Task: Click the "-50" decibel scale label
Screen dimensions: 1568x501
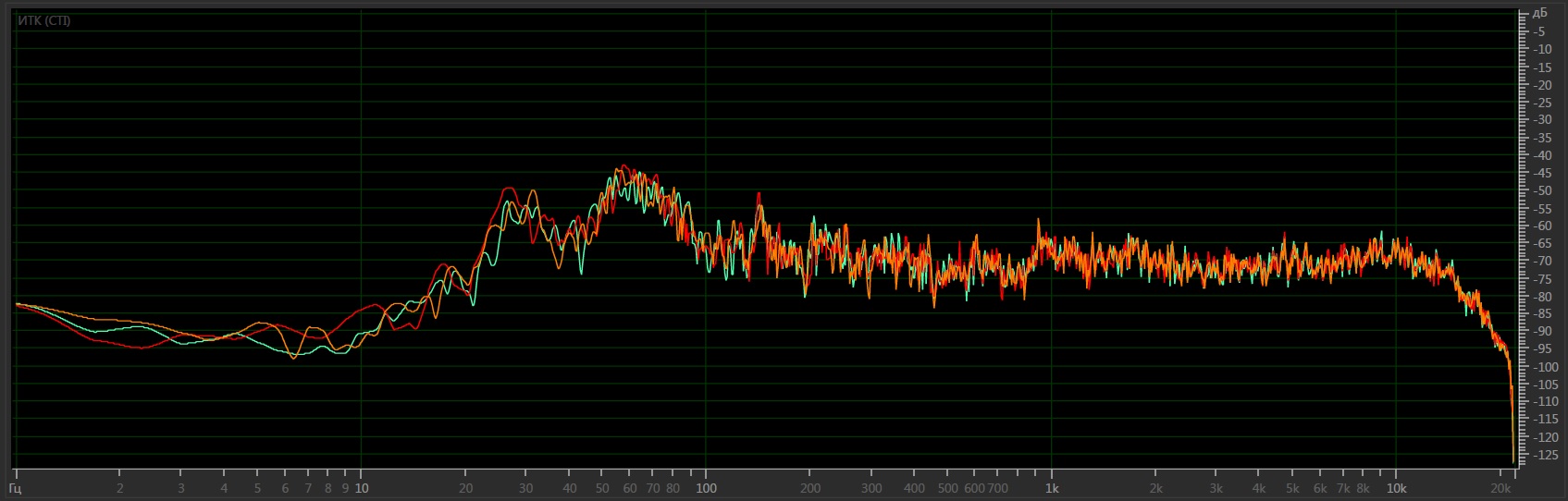Action: click(x=1541, y=190)
